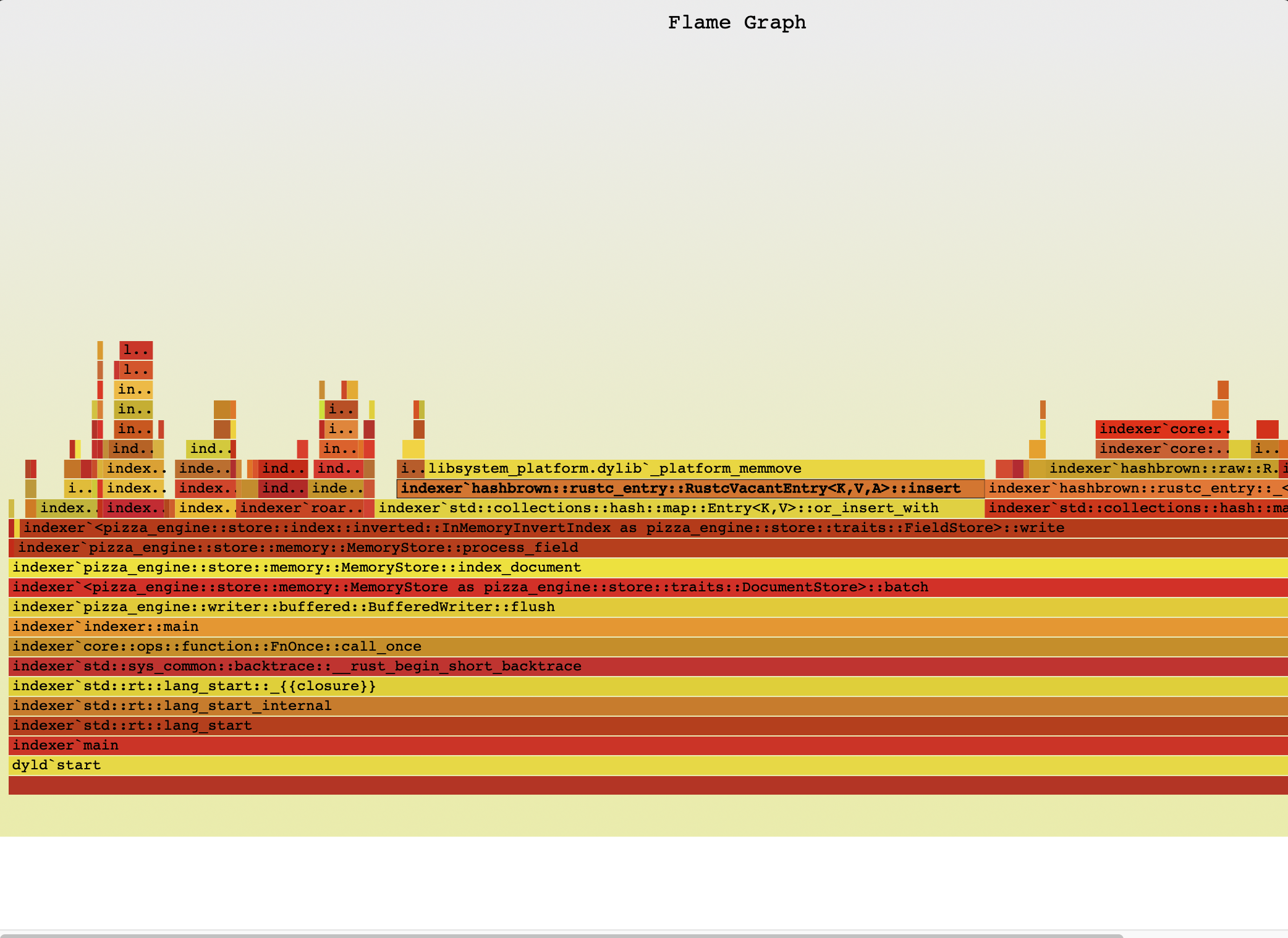Select the cut-off indexer`std::collections::hash::ma frame at right
Image resolution: width=1288 pixels, height=938 pixels.
[1137, 508]
